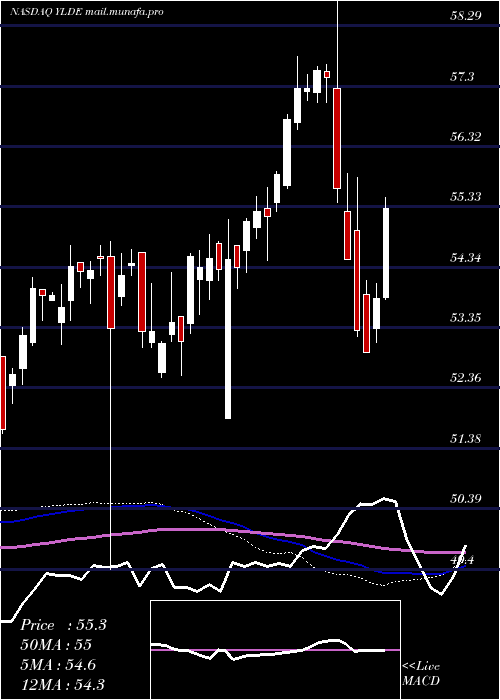
Task: Click the <<Live MACD label
Action: click(x=421, y=674)
